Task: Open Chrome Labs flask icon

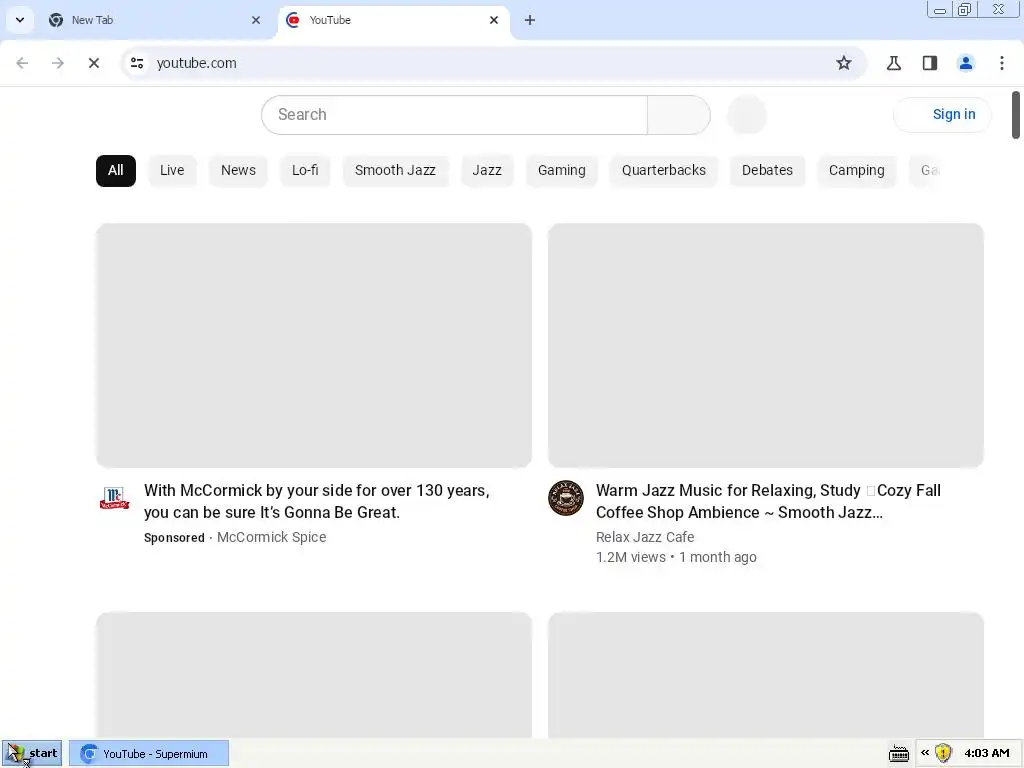Action: coord(893,63)
